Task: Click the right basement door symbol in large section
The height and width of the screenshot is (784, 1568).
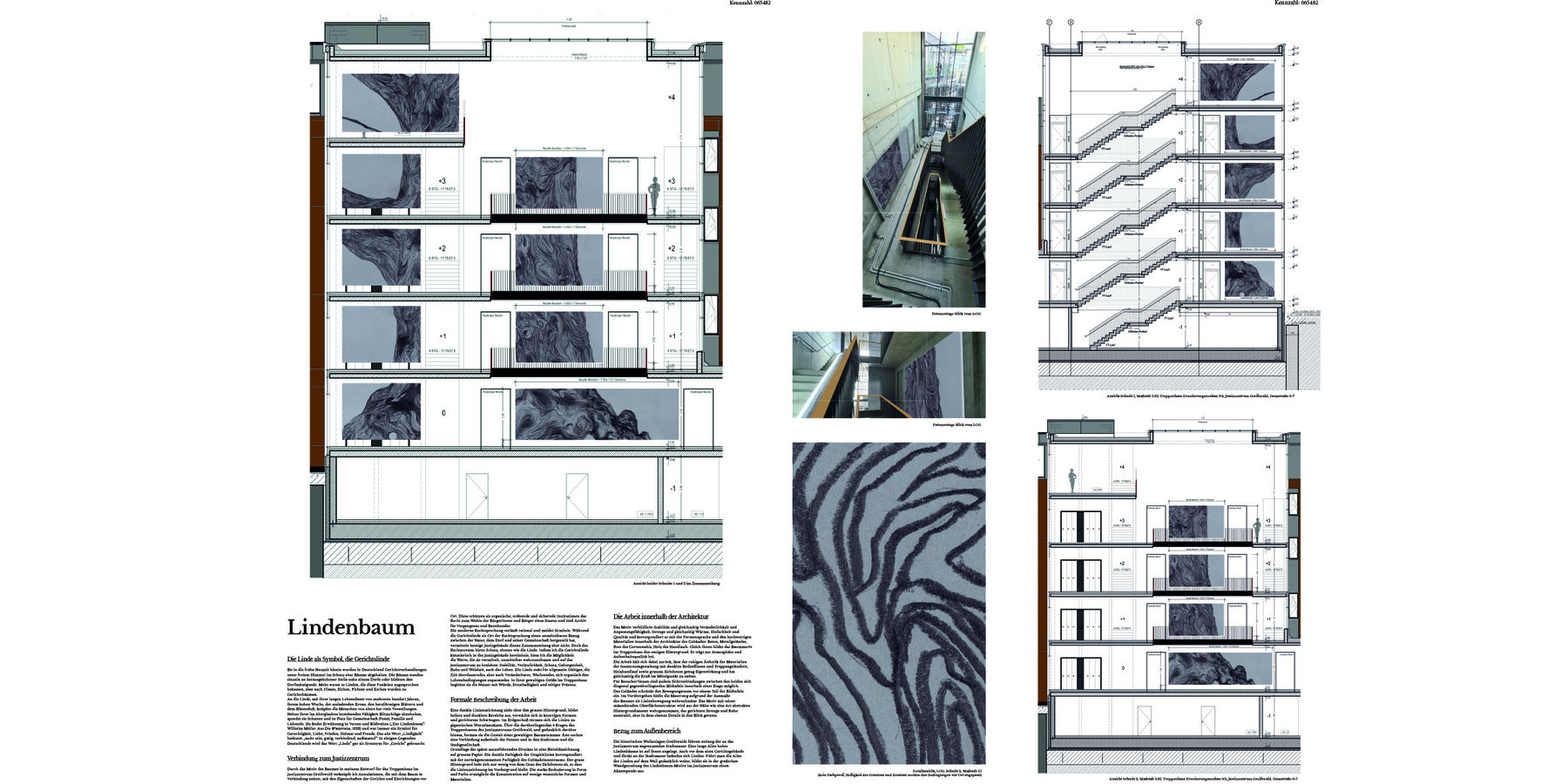Action: [x=577, y=497]
